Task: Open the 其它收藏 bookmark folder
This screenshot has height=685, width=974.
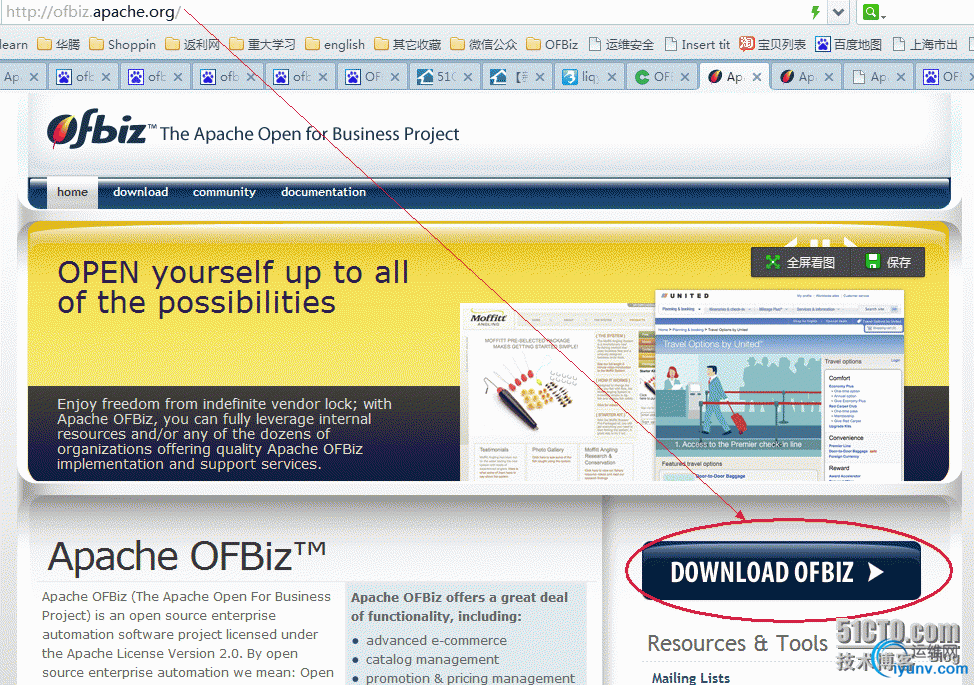Action: pos(407,44)
